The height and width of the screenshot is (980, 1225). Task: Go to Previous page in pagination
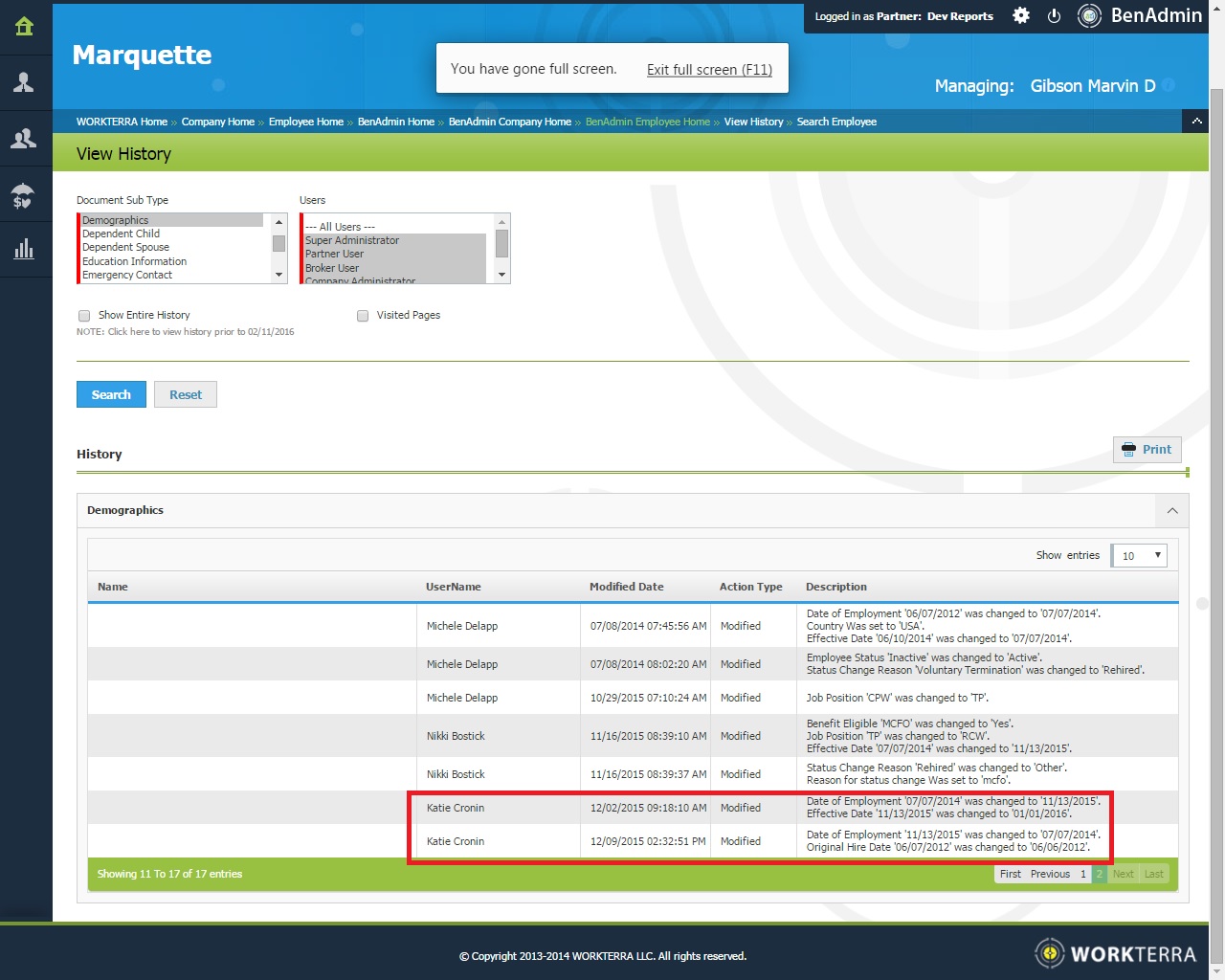coord(1050,874)
